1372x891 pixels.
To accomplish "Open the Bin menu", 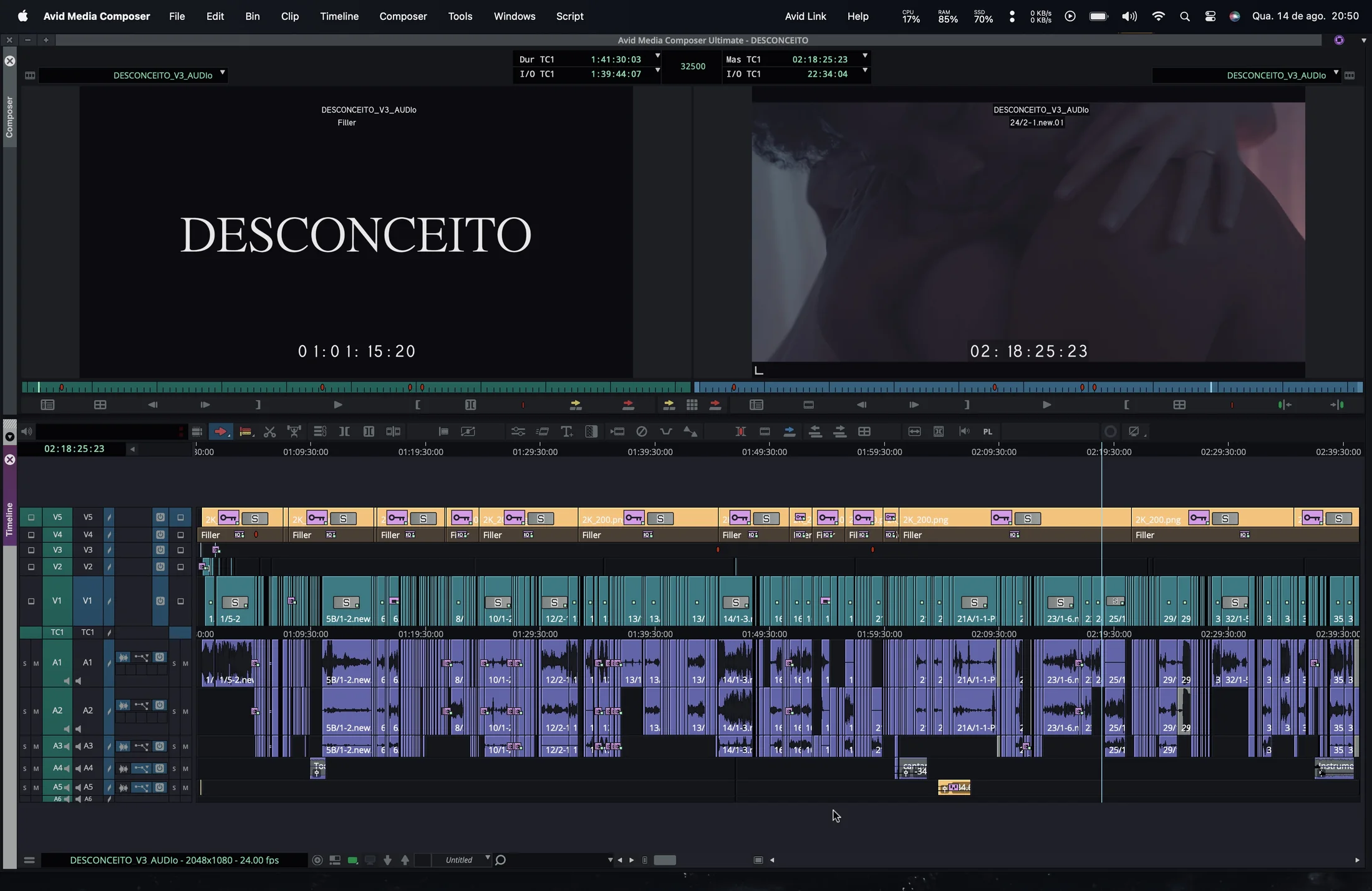I will click(253, 16).
